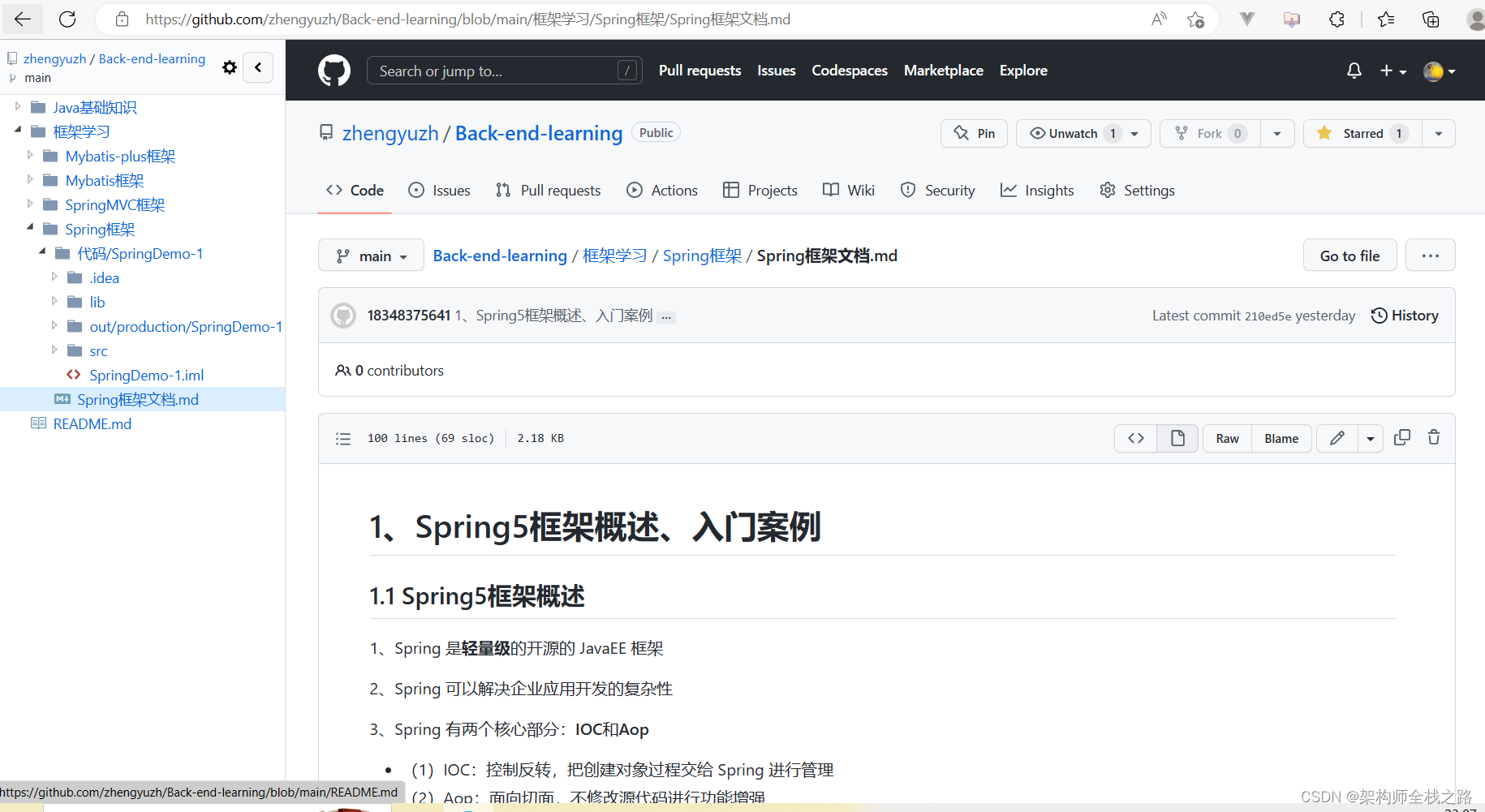Open the main branch selector

coord(371,256)
